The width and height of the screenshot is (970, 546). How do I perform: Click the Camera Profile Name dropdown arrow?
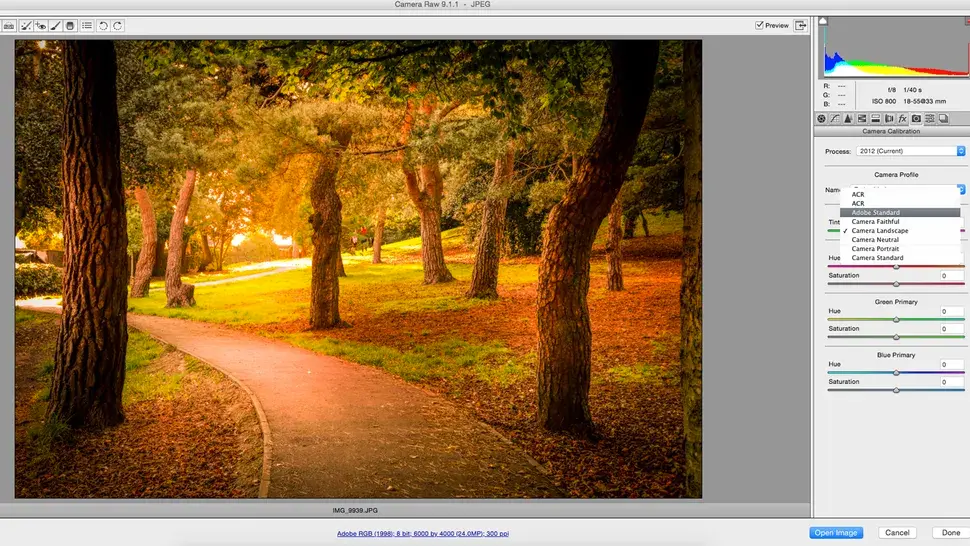pyautogui.click(x=961, y=190)
